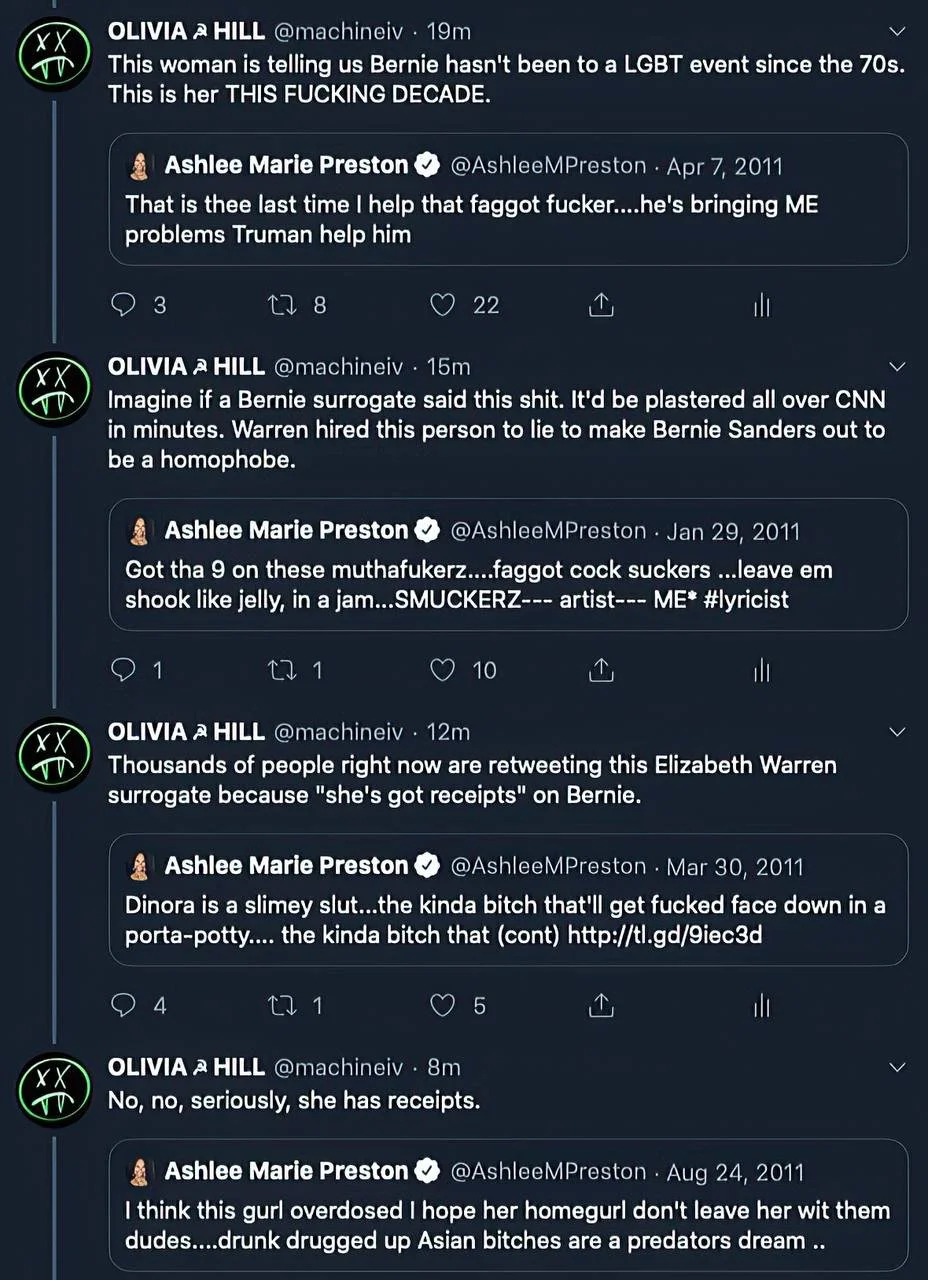
Task: Expand options chevron on the 19m tweet
Action: (x=897, y=31)
